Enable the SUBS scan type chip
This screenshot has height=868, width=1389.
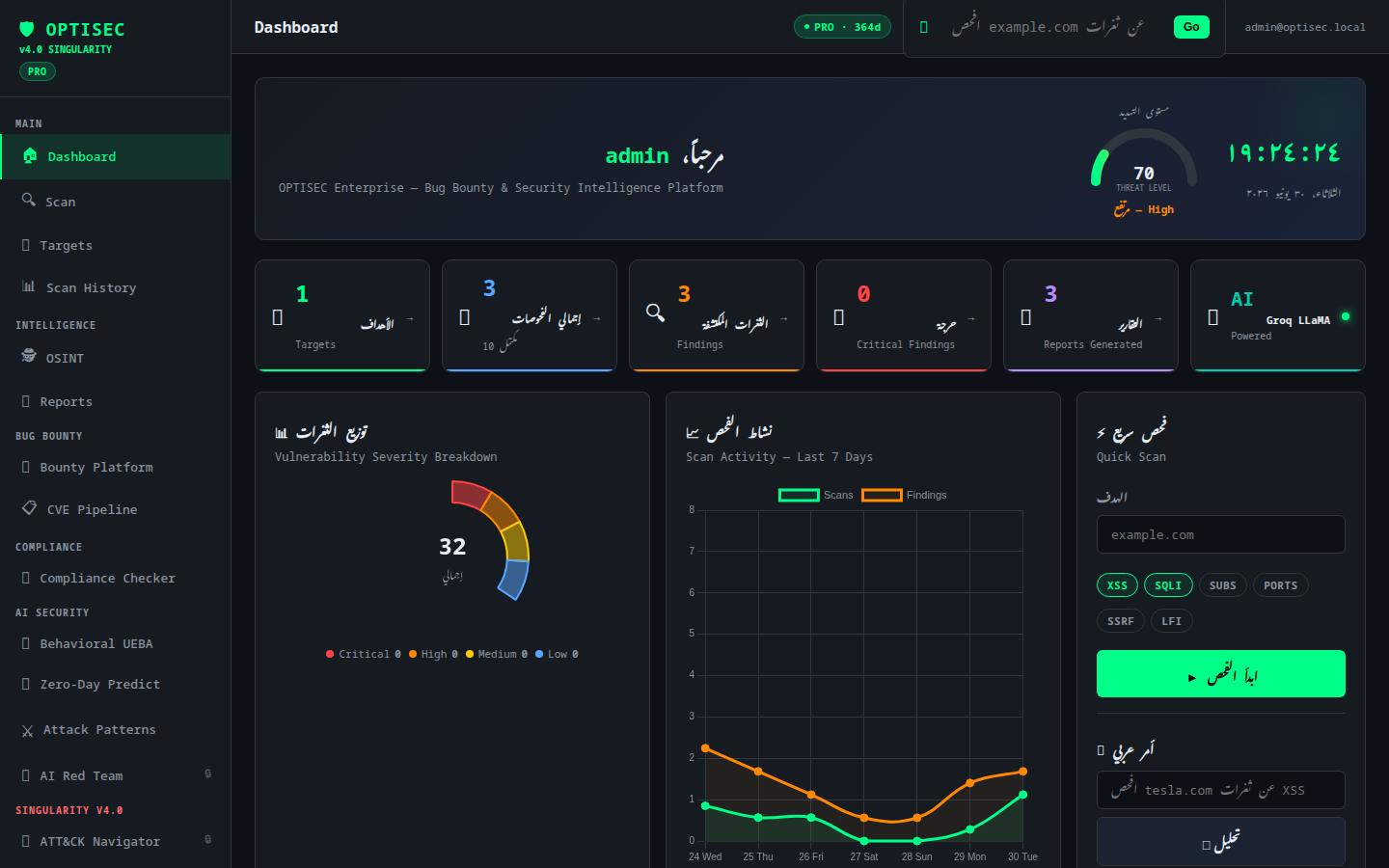(x=1222, y=585)
